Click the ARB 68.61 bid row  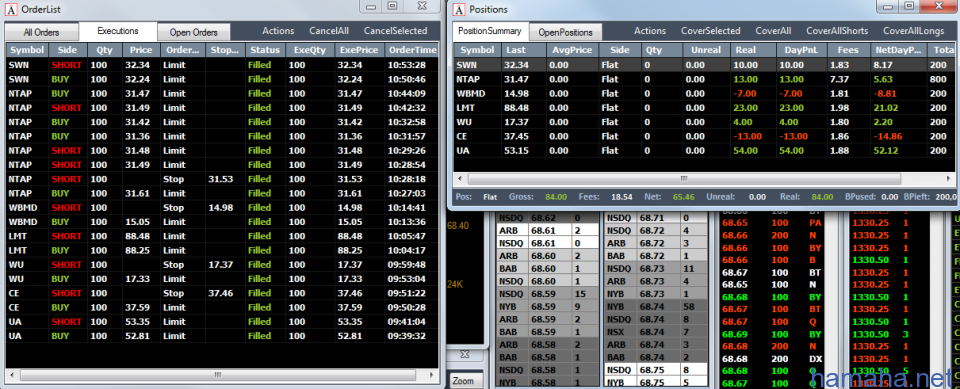pyautogui.click(x=547, y=230)
